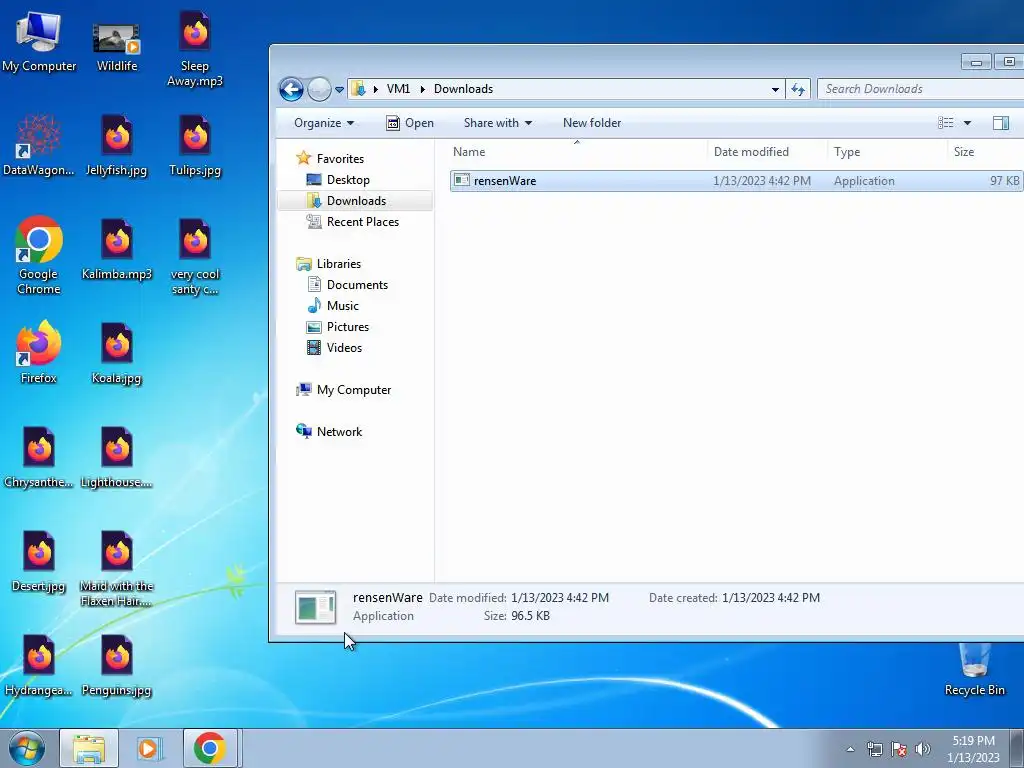Go back in Explorer window
The height and width of the screenshot is (768, 1024).
tap(291, 89)
